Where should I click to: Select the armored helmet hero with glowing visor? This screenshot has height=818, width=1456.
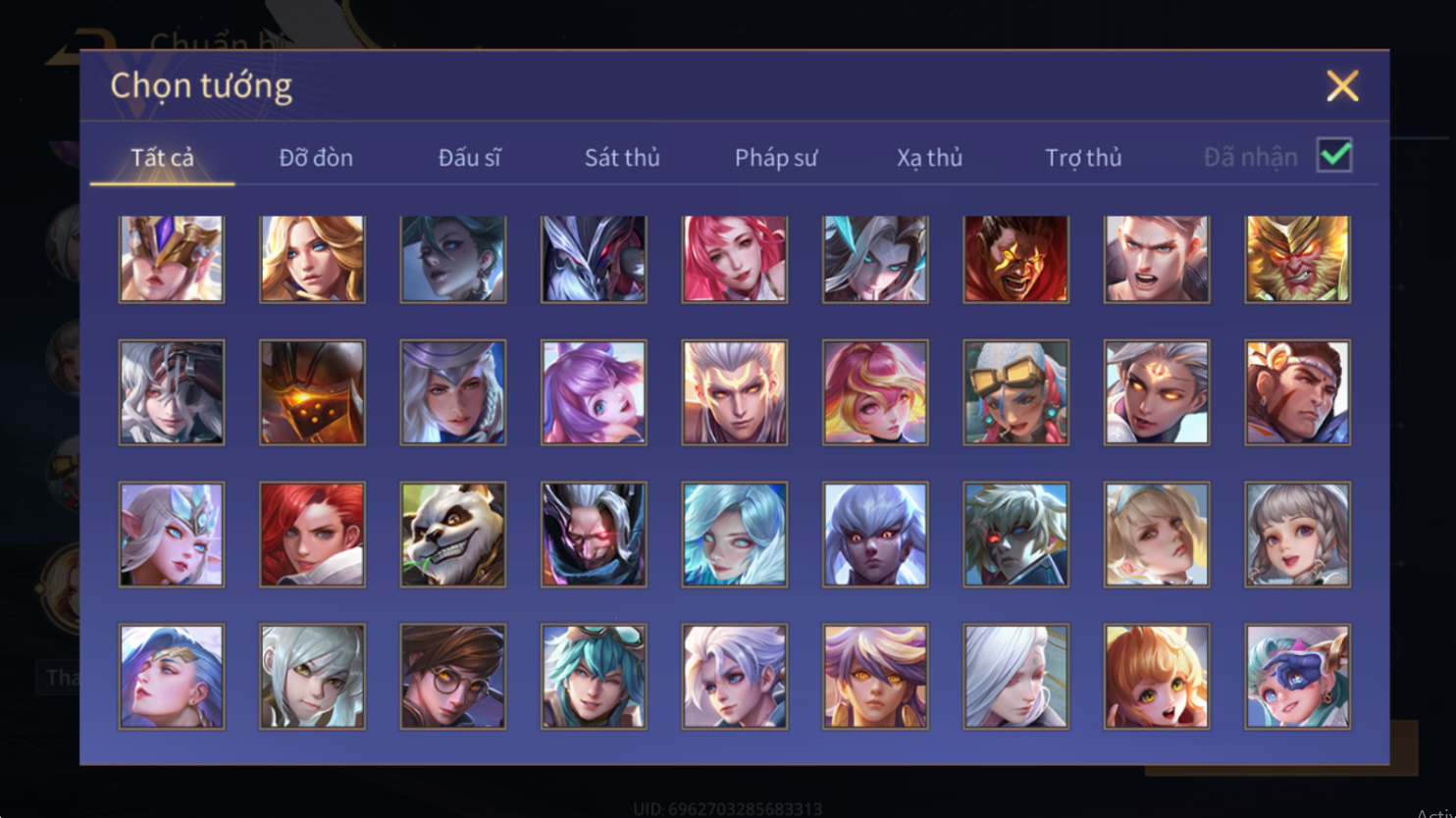(x=312, y=392)
